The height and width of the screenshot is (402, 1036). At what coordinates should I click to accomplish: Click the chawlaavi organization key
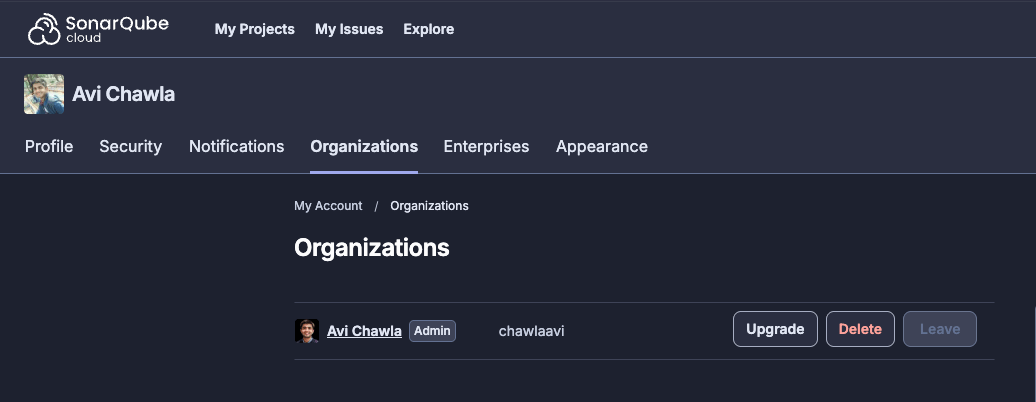click(531, 331)
